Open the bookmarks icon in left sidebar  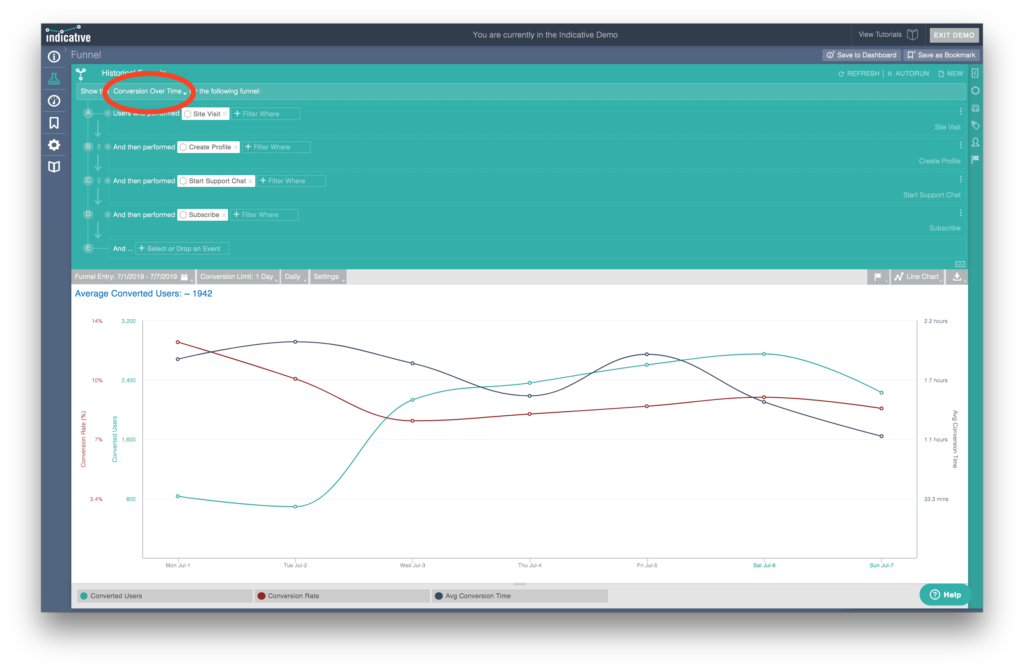54,123
